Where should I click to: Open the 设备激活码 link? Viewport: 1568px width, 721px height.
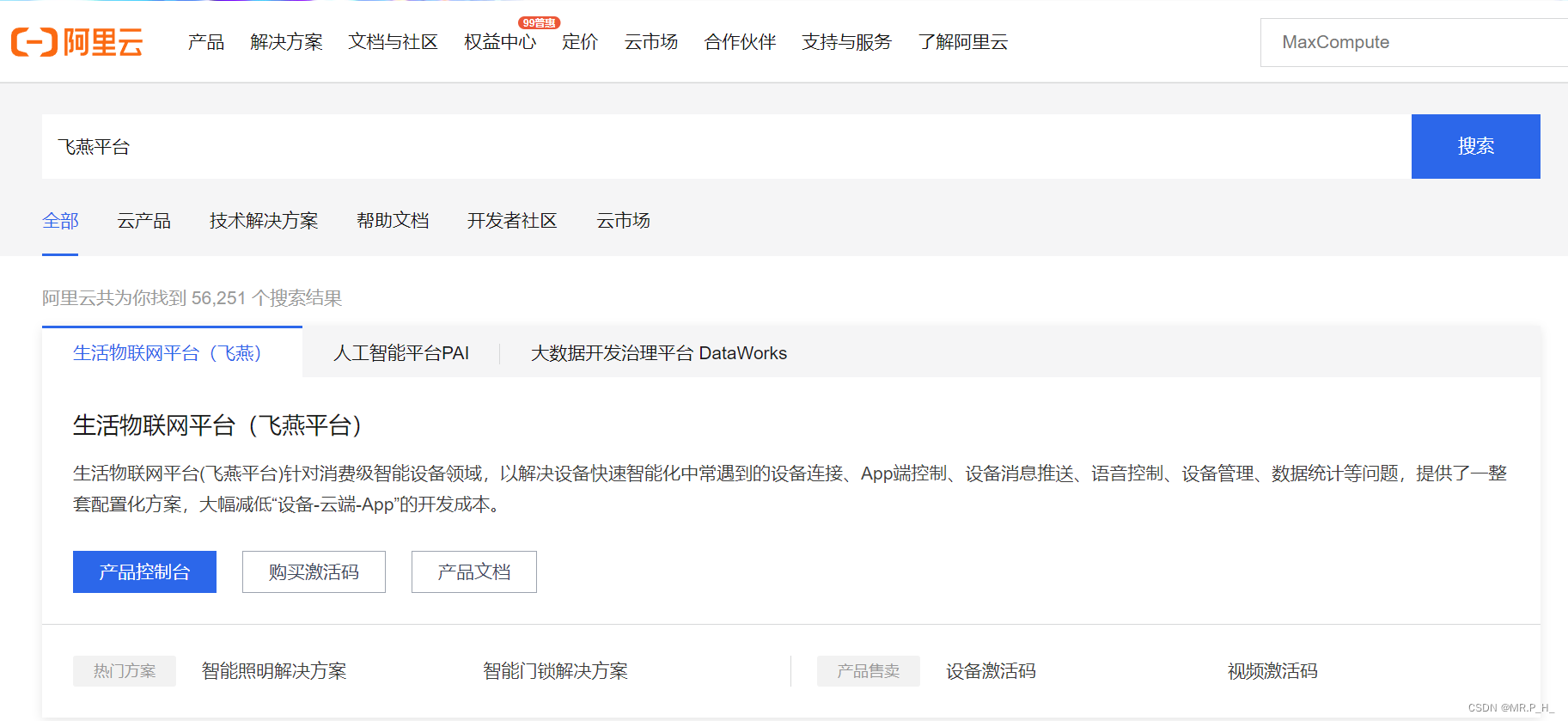[991, 671]
